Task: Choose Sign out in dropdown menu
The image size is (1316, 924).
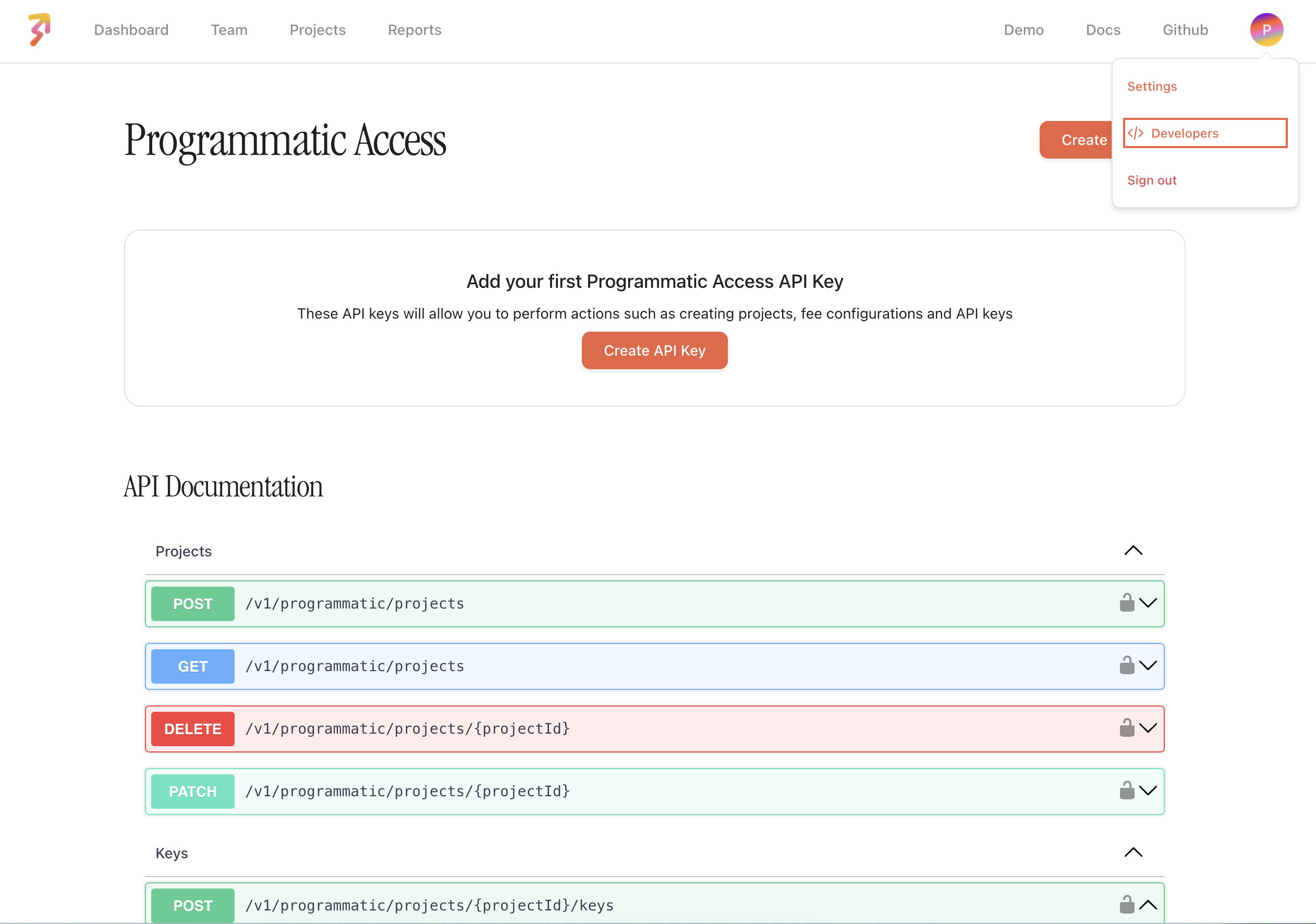Action: (1151, 180)
